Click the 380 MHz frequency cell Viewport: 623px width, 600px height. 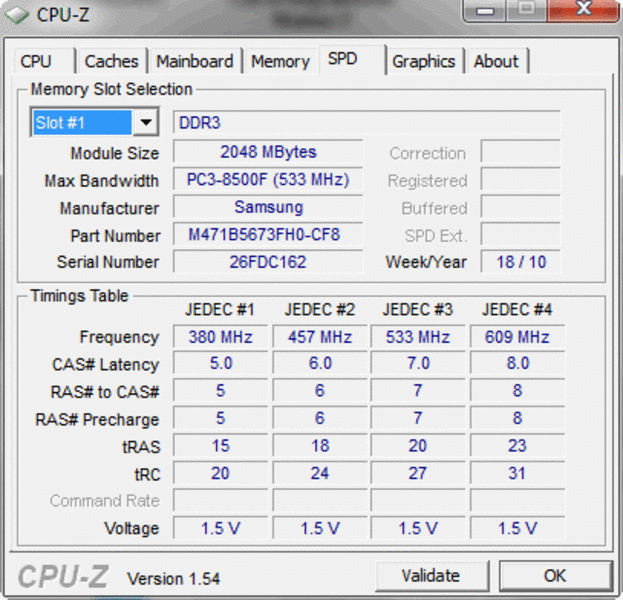221,337
